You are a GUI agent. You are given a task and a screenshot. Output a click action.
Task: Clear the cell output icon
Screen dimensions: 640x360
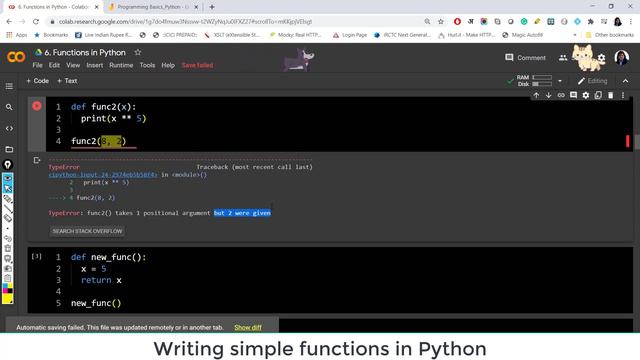(x=37, y=160)
